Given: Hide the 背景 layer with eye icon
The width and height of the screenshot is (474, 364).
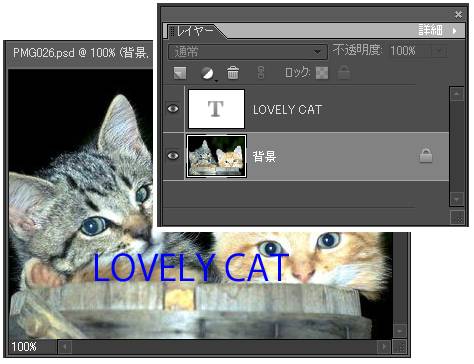Looking at the screenshot, I should point(173,156).
